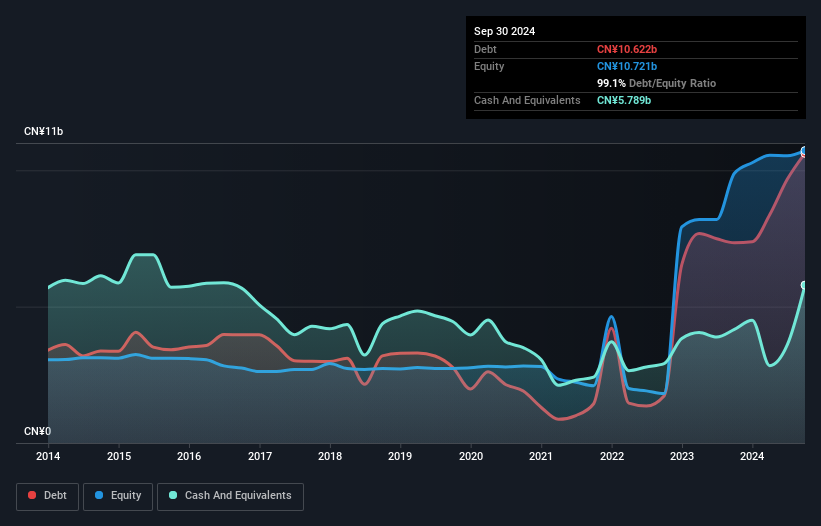Click the 2016 x-axis label
Image resolution: width=821 pixels, height=526 pixels.
[x=189, y=456]
